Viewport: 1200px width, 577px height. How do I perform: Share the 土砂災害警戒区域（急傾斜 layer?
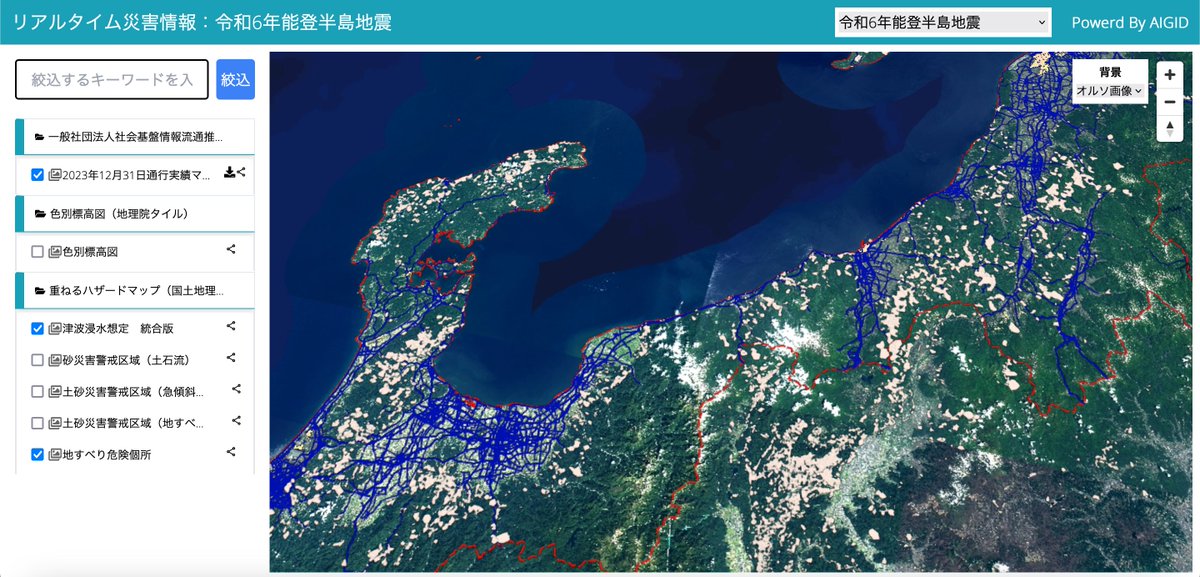click(237, 390)
